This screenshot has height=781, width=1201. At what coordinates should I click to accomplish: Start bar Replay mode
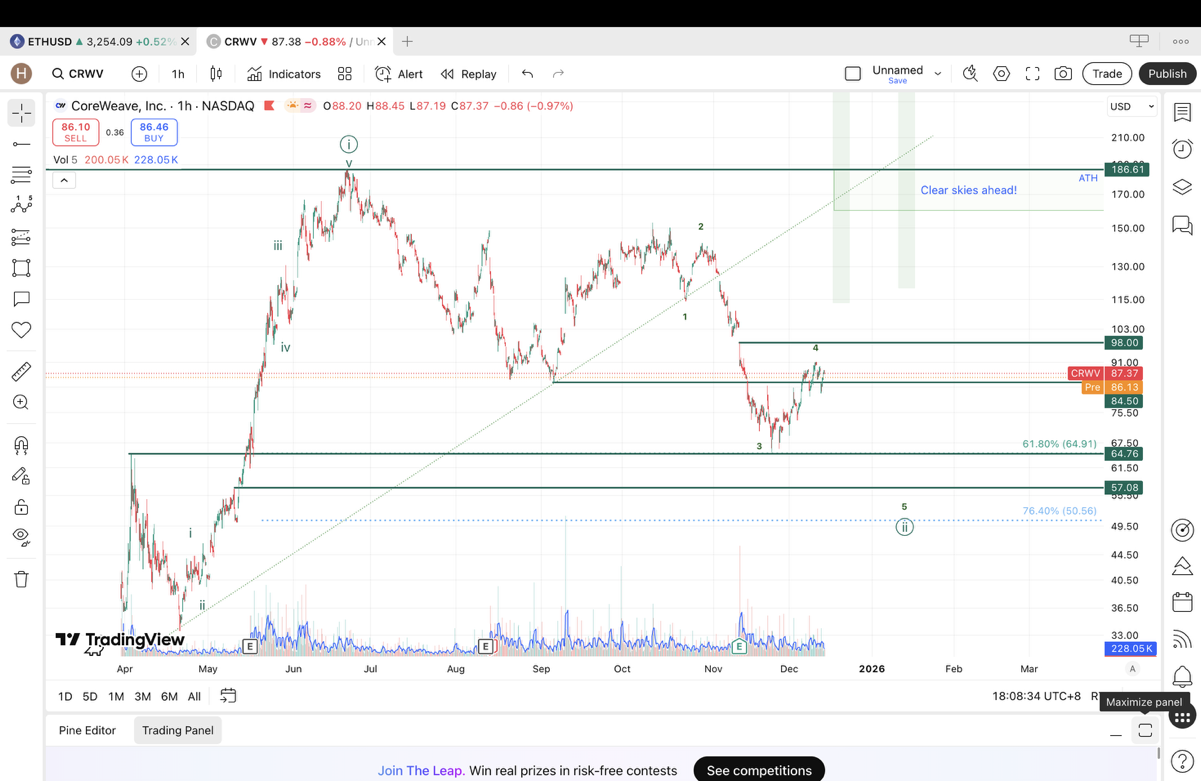(x=468, y=74)
